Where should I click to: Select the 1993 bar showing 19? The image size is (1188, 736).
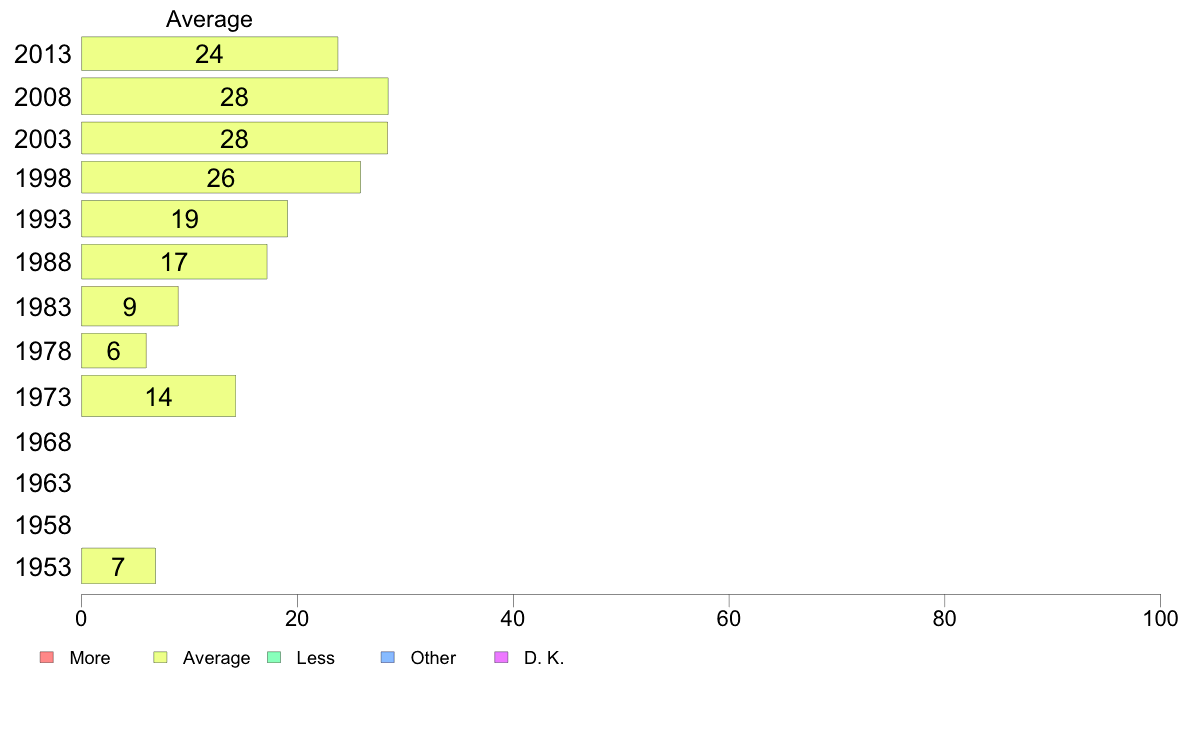point(184,218)
